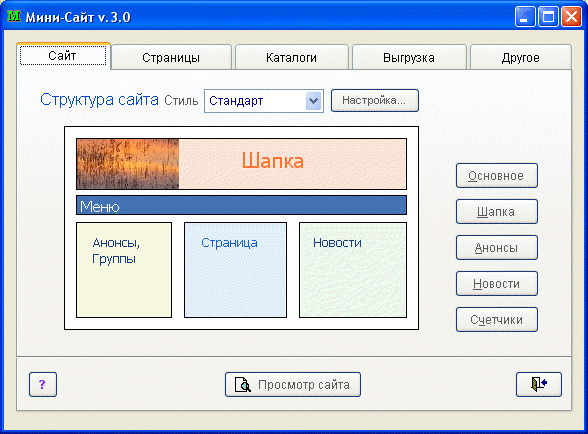Open the Стиль dropdown arrow

(314, 101)
